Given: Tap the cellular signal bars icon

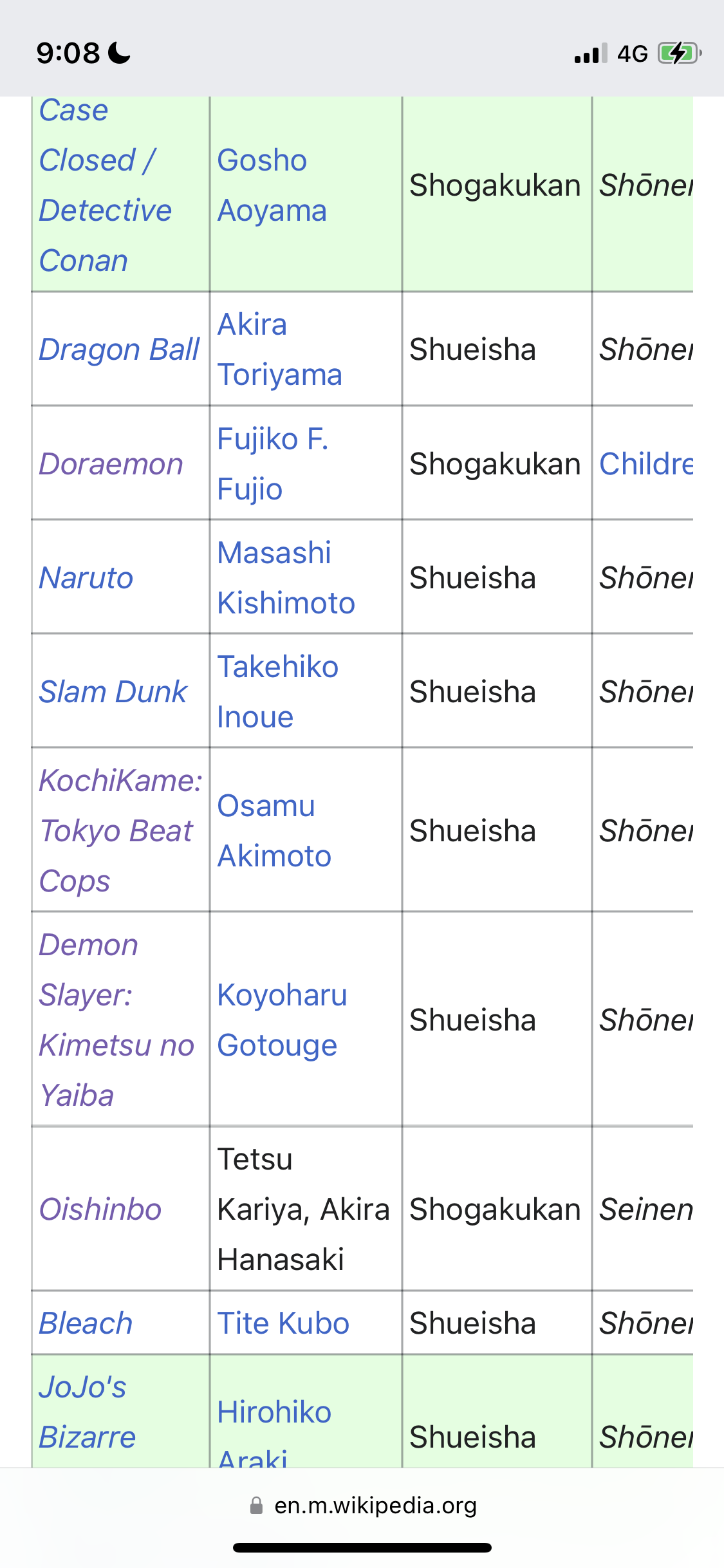Looking at the screenshot, I should pyautogui.click(x=591, y=53).
